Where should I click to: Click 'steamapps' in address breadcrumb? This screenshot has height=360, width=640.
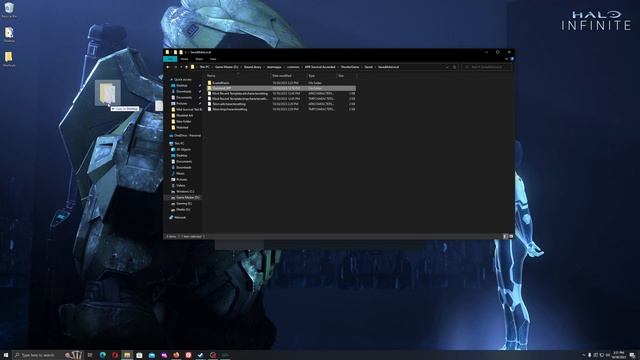274,67
